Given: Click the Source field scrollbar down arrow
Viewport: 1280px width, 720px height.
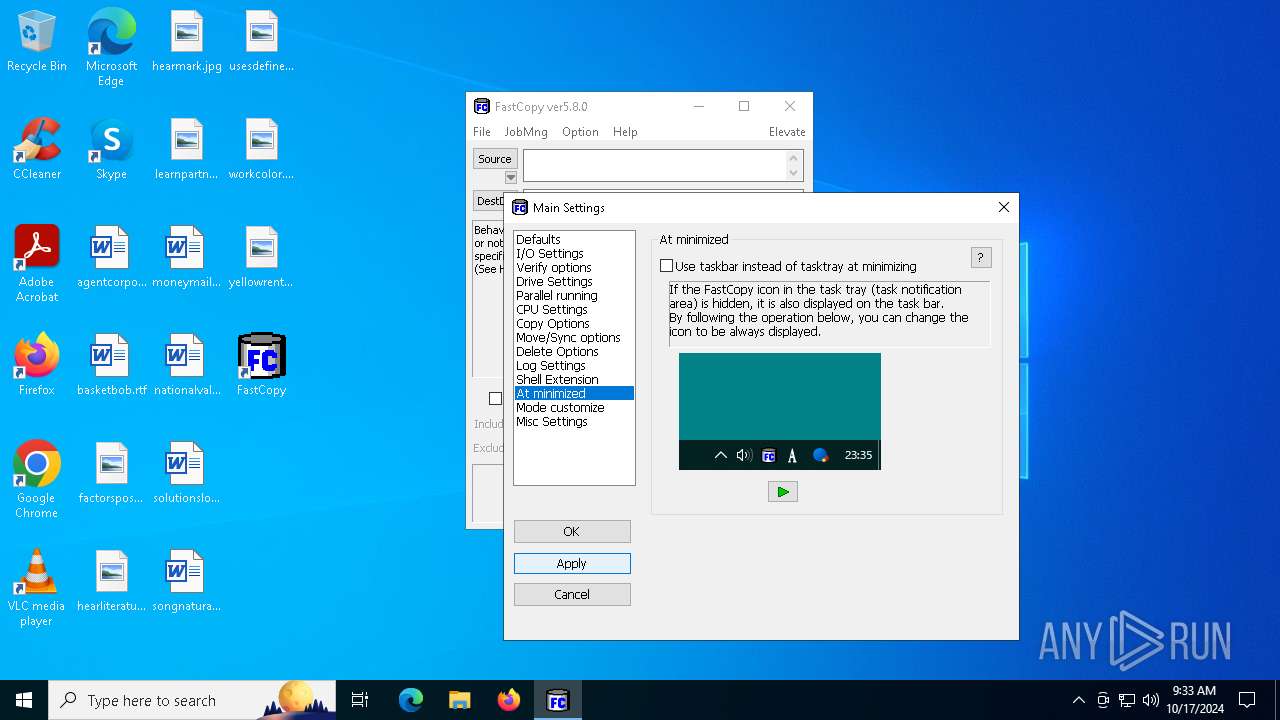Looking at the screenshot, I should pos(794,173).
